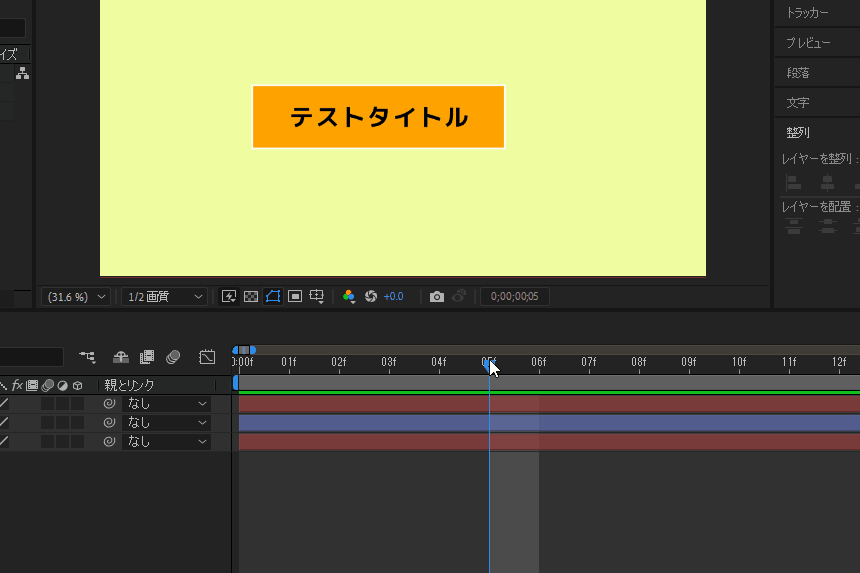Enable frame blending for the composition
This screenshot has height=573, width=860.
point(147,357)
